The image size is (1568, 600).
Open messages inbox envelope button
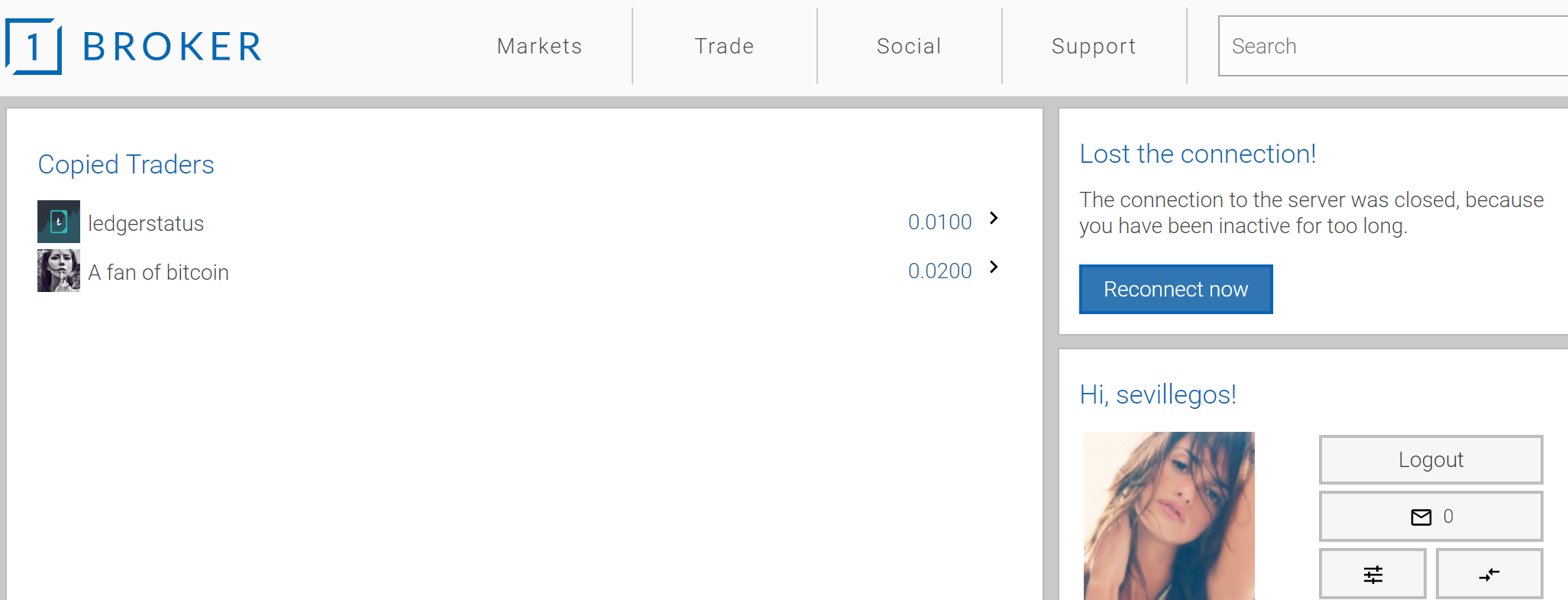point(1430,517)
